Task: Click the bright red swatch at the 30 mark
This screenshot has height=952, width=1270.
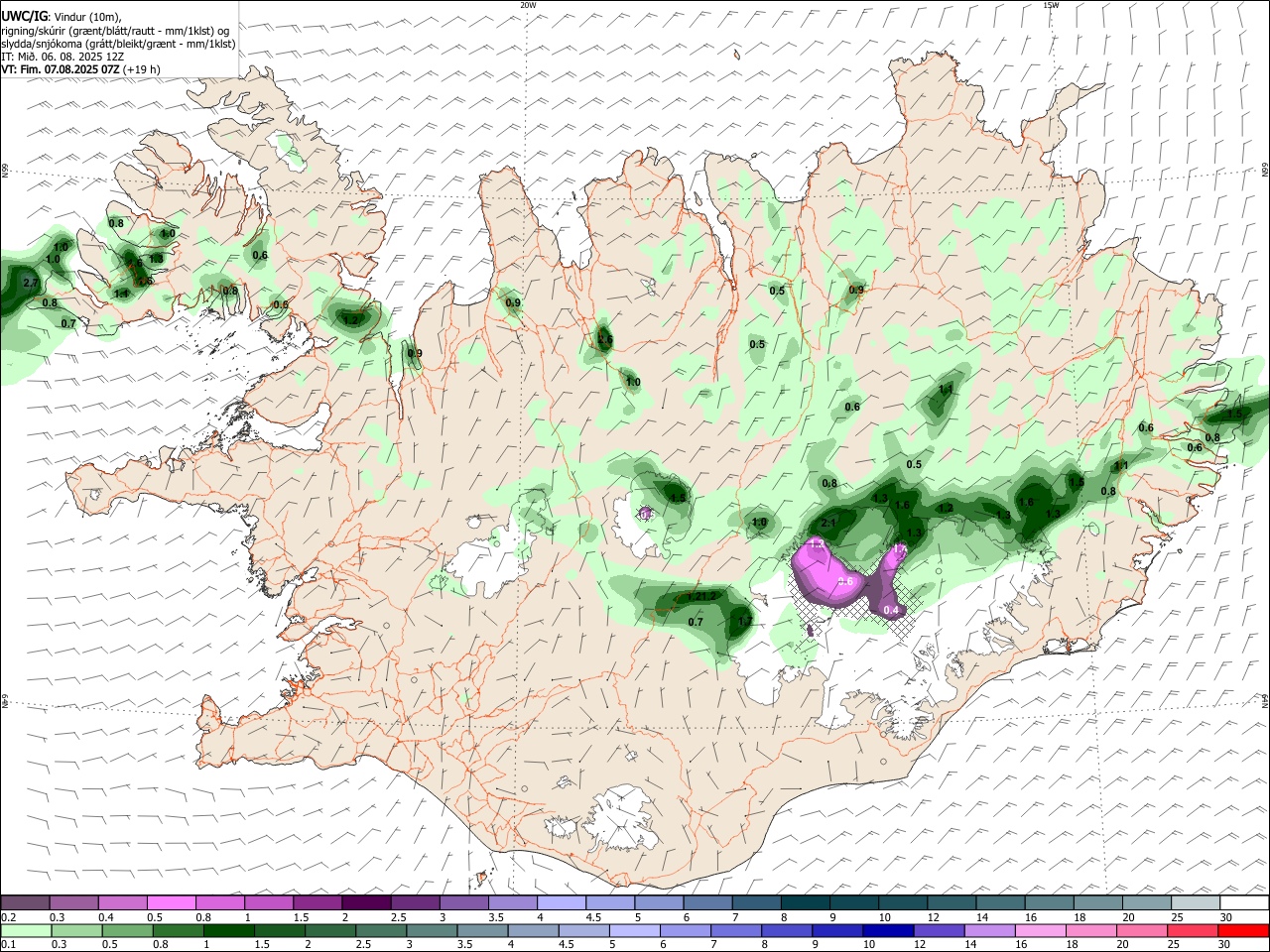Action: tap(1243, 931)
